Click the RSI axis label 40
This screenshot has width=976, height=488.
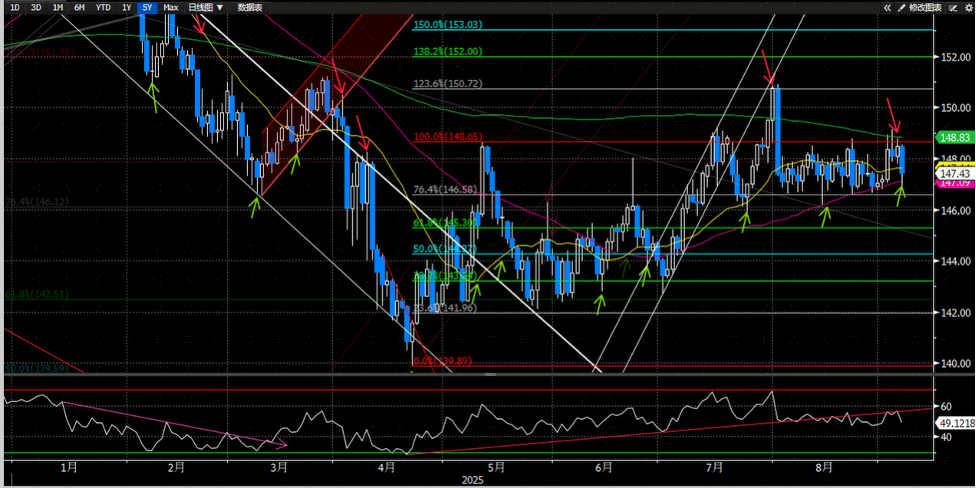[946, 437]
